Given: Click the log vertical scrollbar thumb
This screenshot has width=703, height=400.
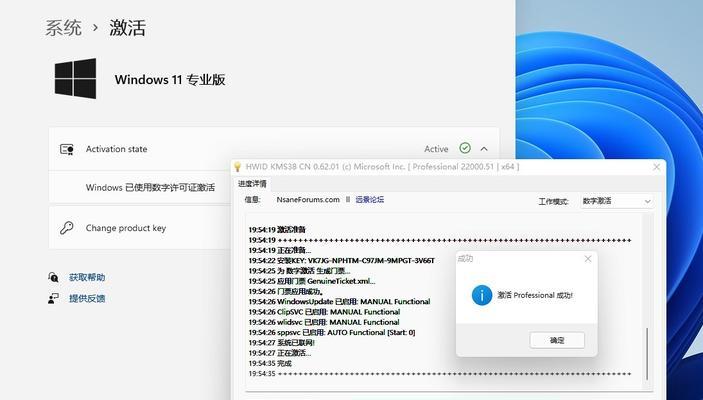Looking at the screenshot, I should [x=647, y=354].
